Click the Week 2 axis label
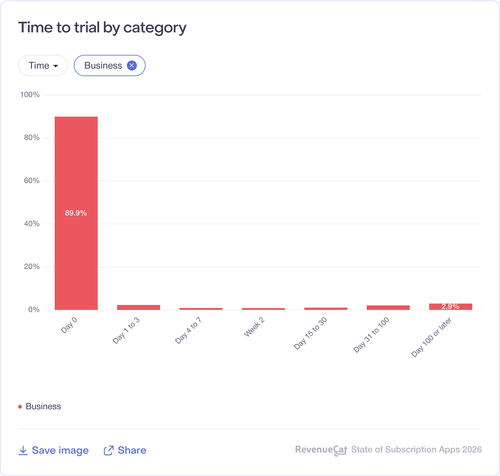This screenshot has width=500, height=476. pyautogui.click(x=254, y=327)
